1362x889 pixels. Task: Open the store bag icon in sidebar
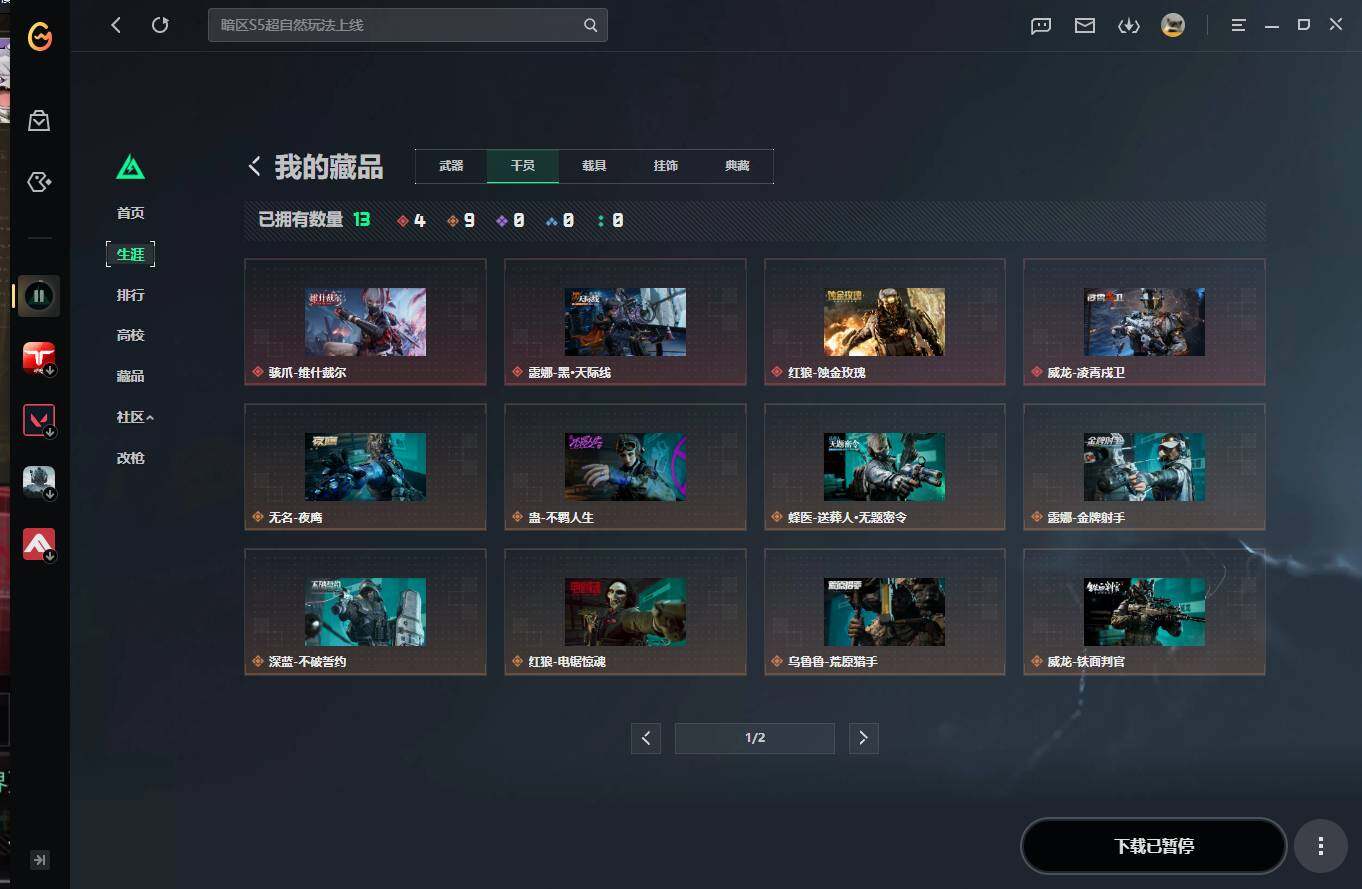coord(39,121)
